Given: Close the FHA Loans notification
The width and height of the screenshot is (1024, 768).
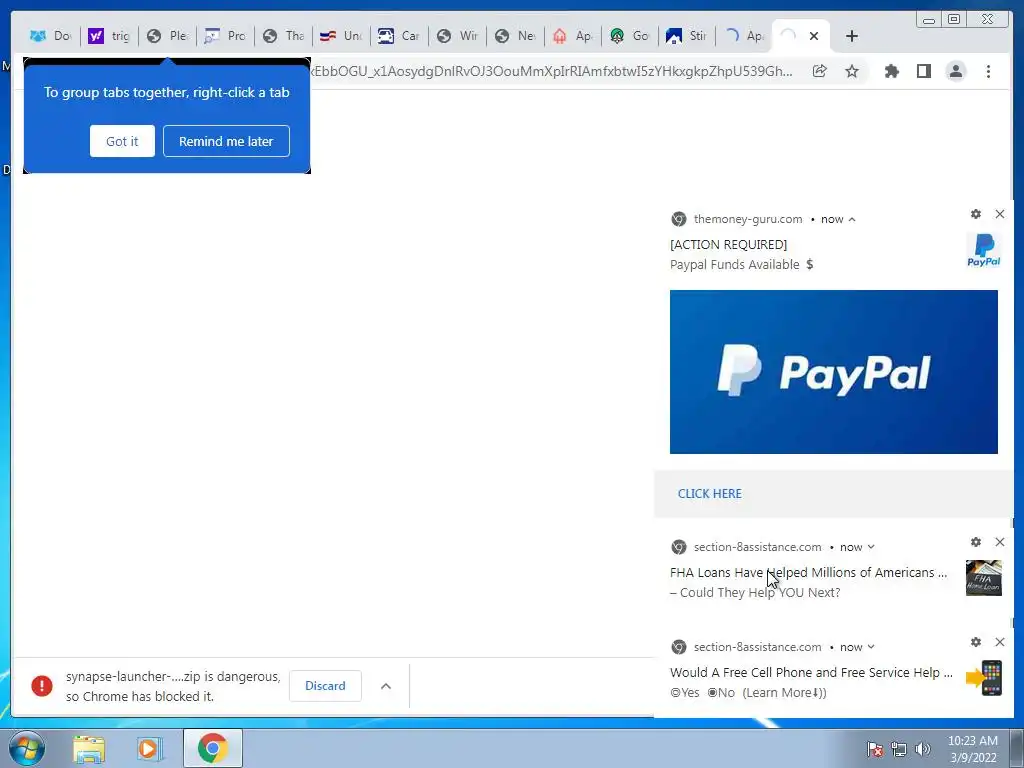Looking at the screenshot, I should pos(1000,542).
